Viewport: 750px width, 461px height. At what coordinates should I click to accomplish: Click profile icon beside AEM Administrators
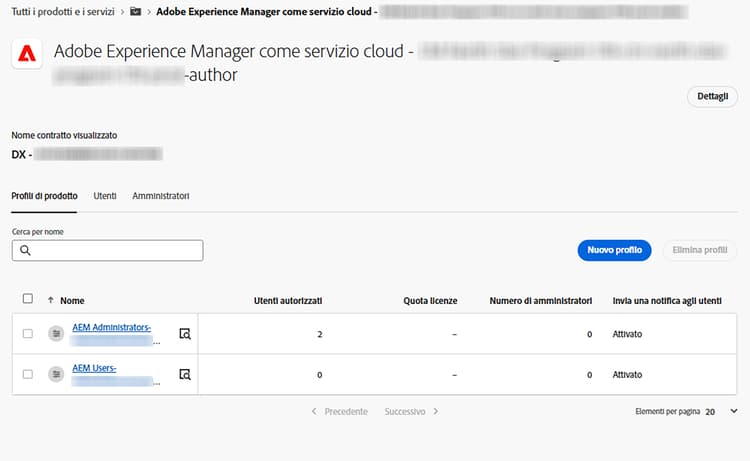pos(56,333)
